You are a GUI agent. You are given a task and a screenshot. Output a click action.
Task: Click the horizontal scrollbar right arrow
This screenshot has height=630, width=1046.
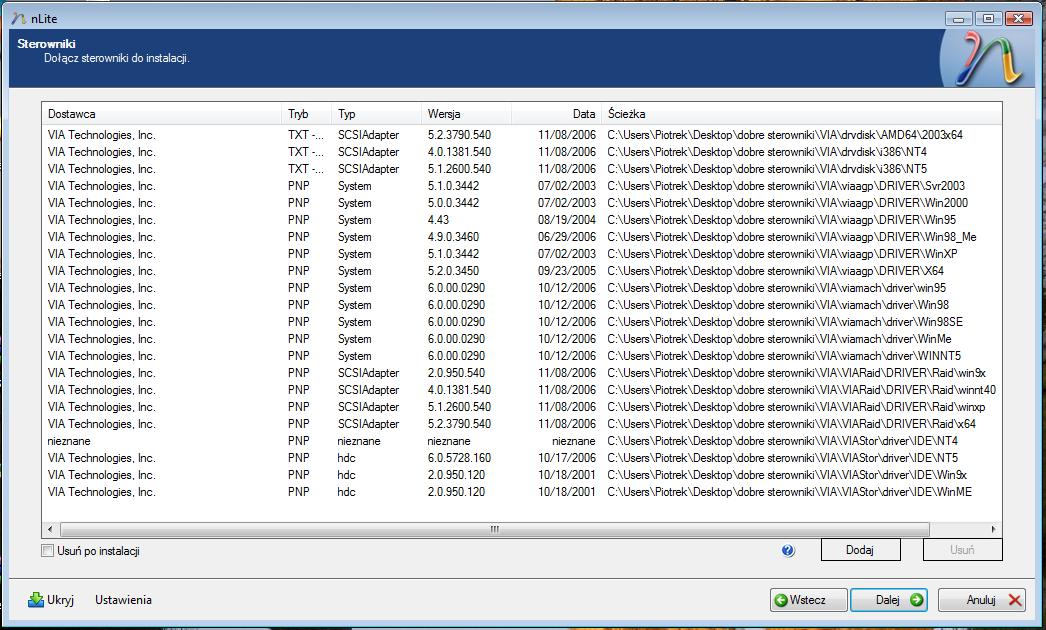tap(993, 529)
